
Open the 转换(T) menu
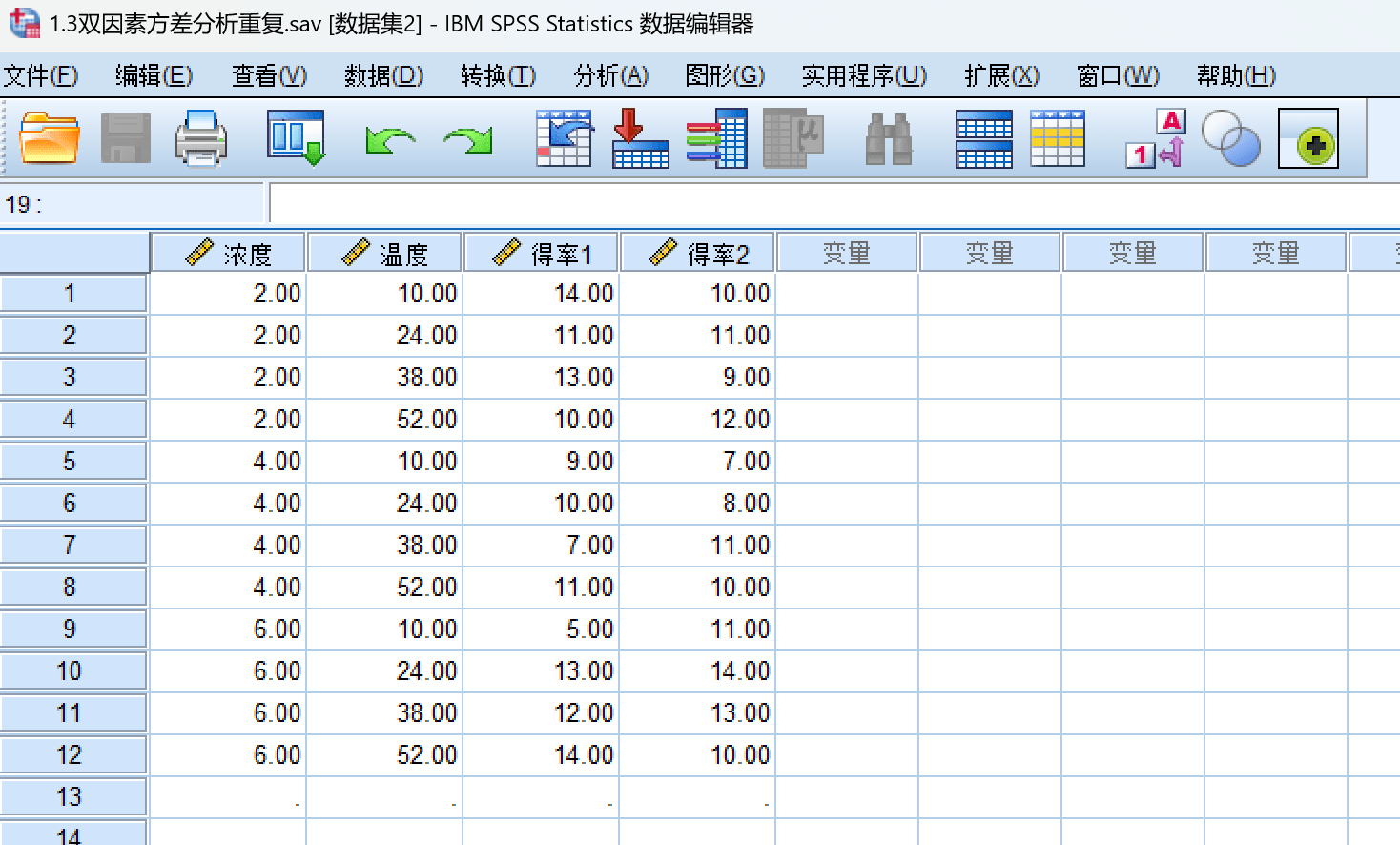tap(498, 75)
